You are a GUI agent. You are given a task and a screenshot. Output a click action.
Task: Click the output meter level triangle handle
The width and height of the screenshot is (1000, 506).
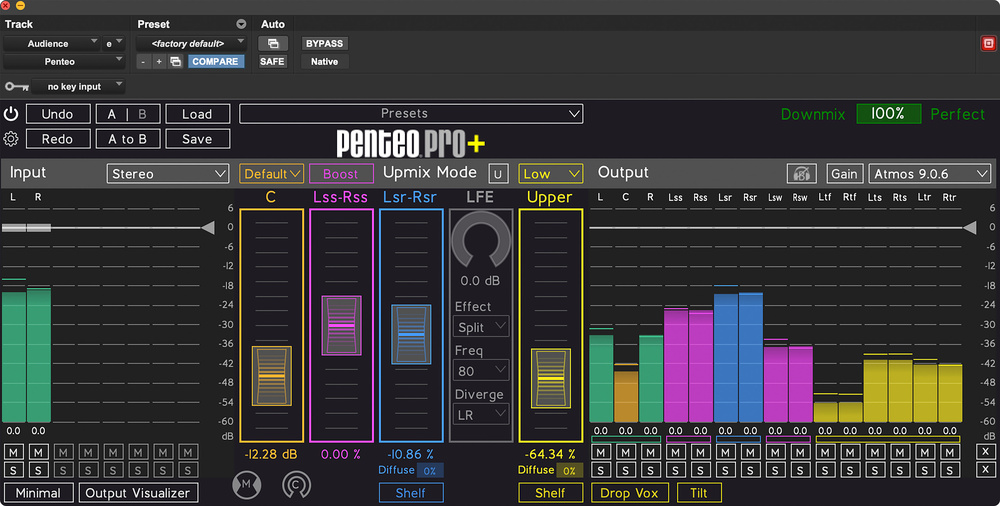(x=969, y=227)
